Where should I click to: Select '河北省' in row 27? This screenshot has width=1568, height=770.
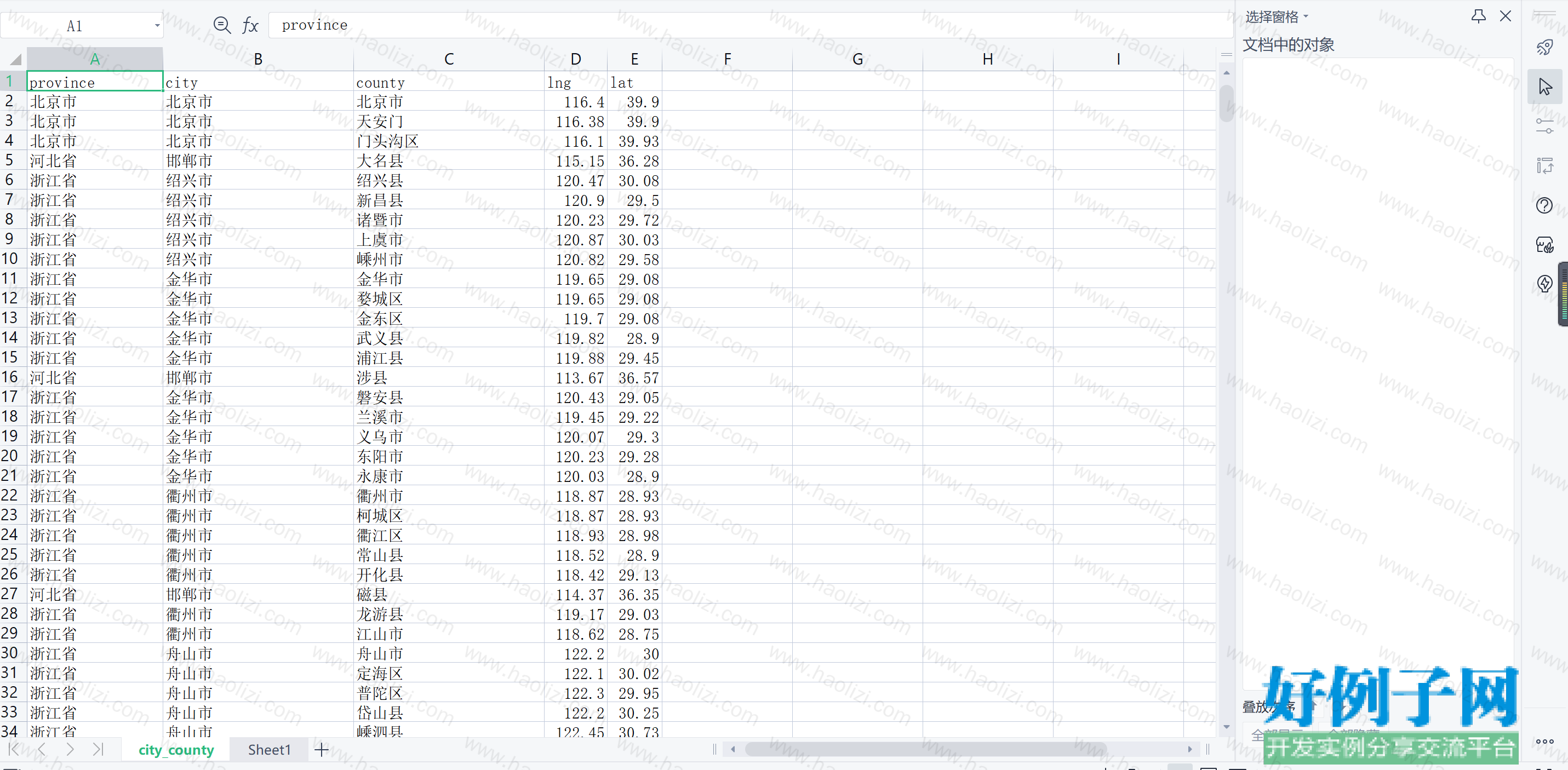(95, 595)
